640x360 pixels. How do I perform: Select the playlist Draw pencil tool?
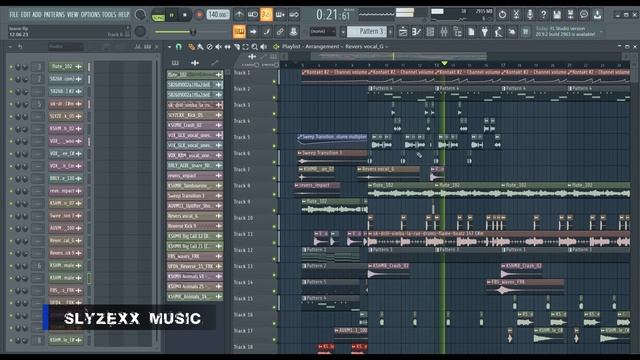191,47
